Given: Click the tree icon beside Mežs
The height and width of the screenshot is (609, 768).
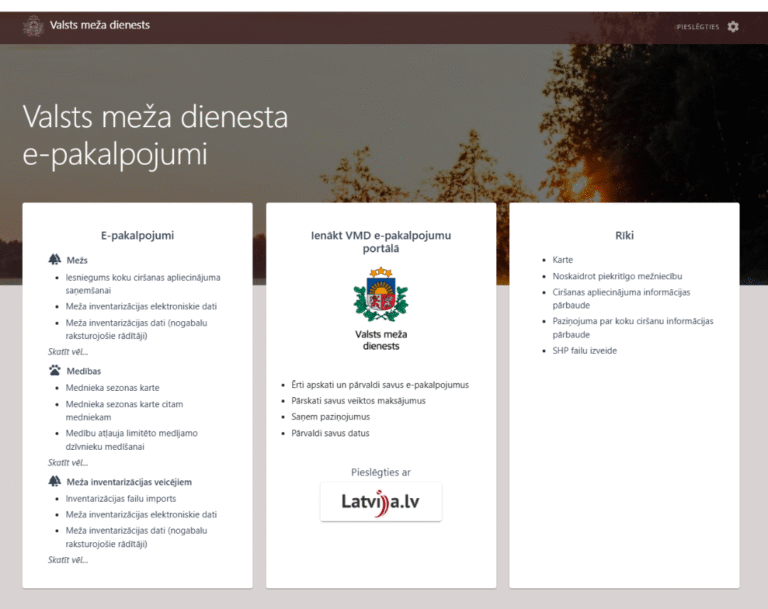Looking at the screenshot, I should point(55,260).
